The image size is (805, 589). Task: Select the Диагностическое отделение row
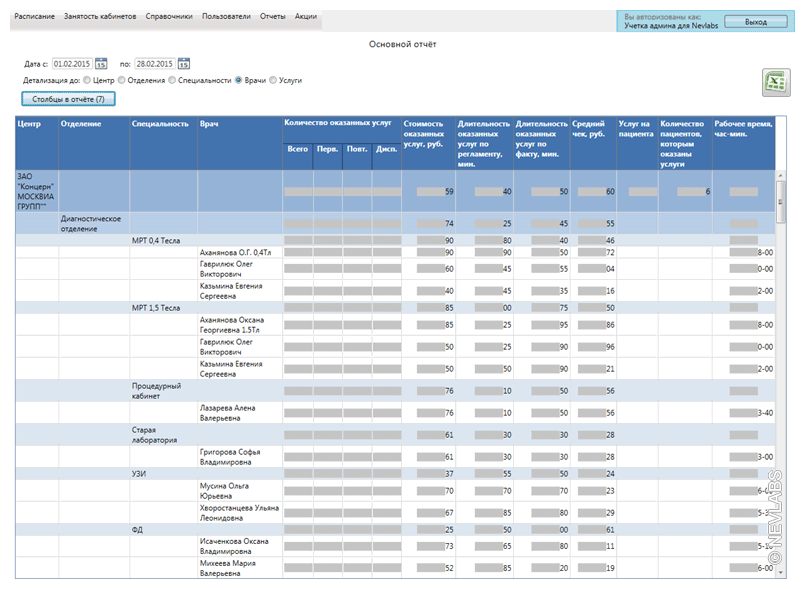pos(90,223)
